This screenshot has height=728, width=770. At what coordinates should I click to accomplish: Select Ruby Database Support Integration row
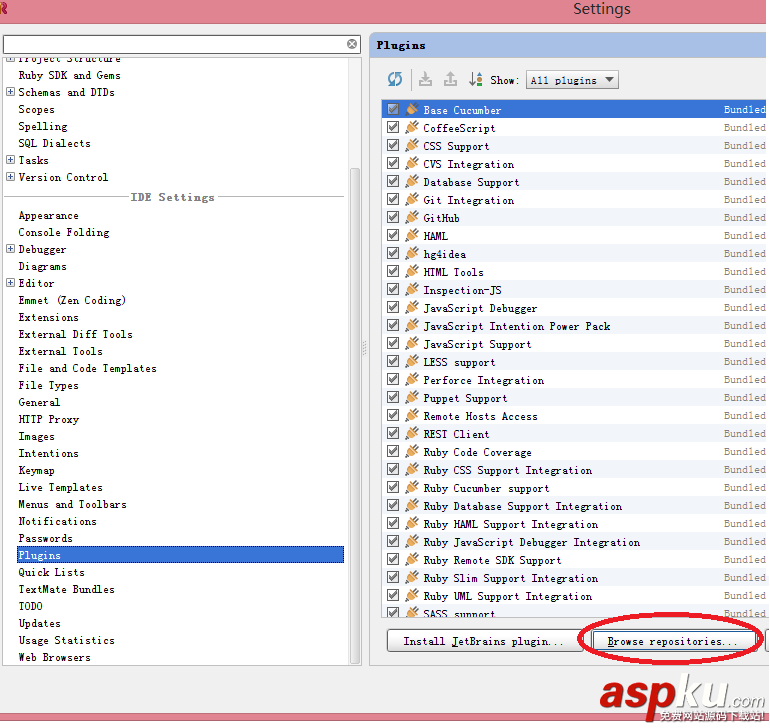pyautogui.click(x=574, y=506)
